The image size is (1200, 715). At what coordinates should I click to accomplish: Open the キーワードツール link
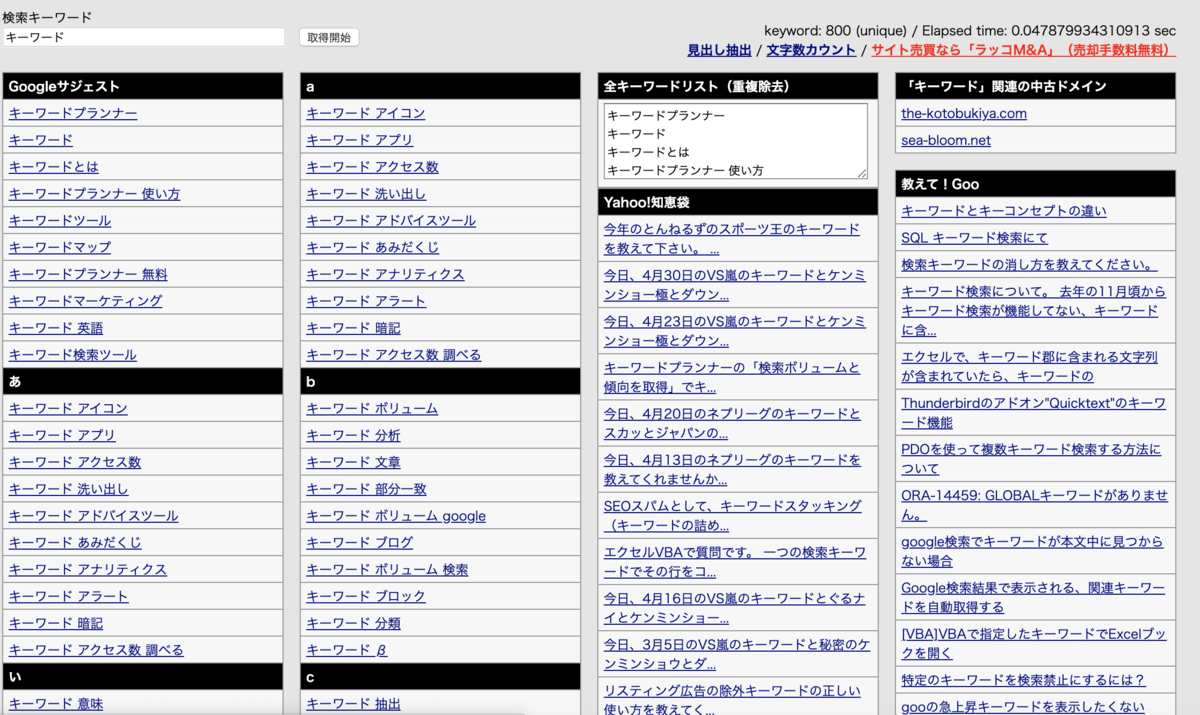(60, 221)
